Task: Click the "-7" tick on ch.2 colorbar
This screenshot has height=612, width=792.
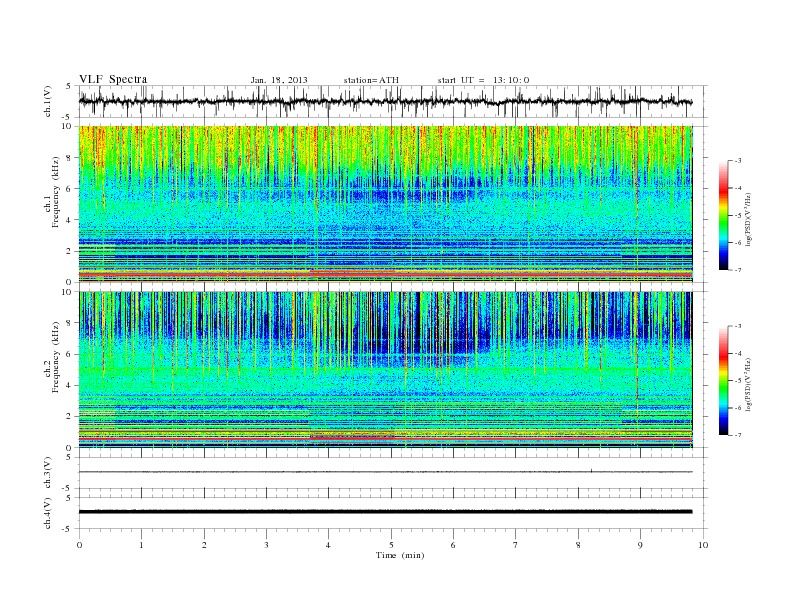Action: click(x=738, y=435)
